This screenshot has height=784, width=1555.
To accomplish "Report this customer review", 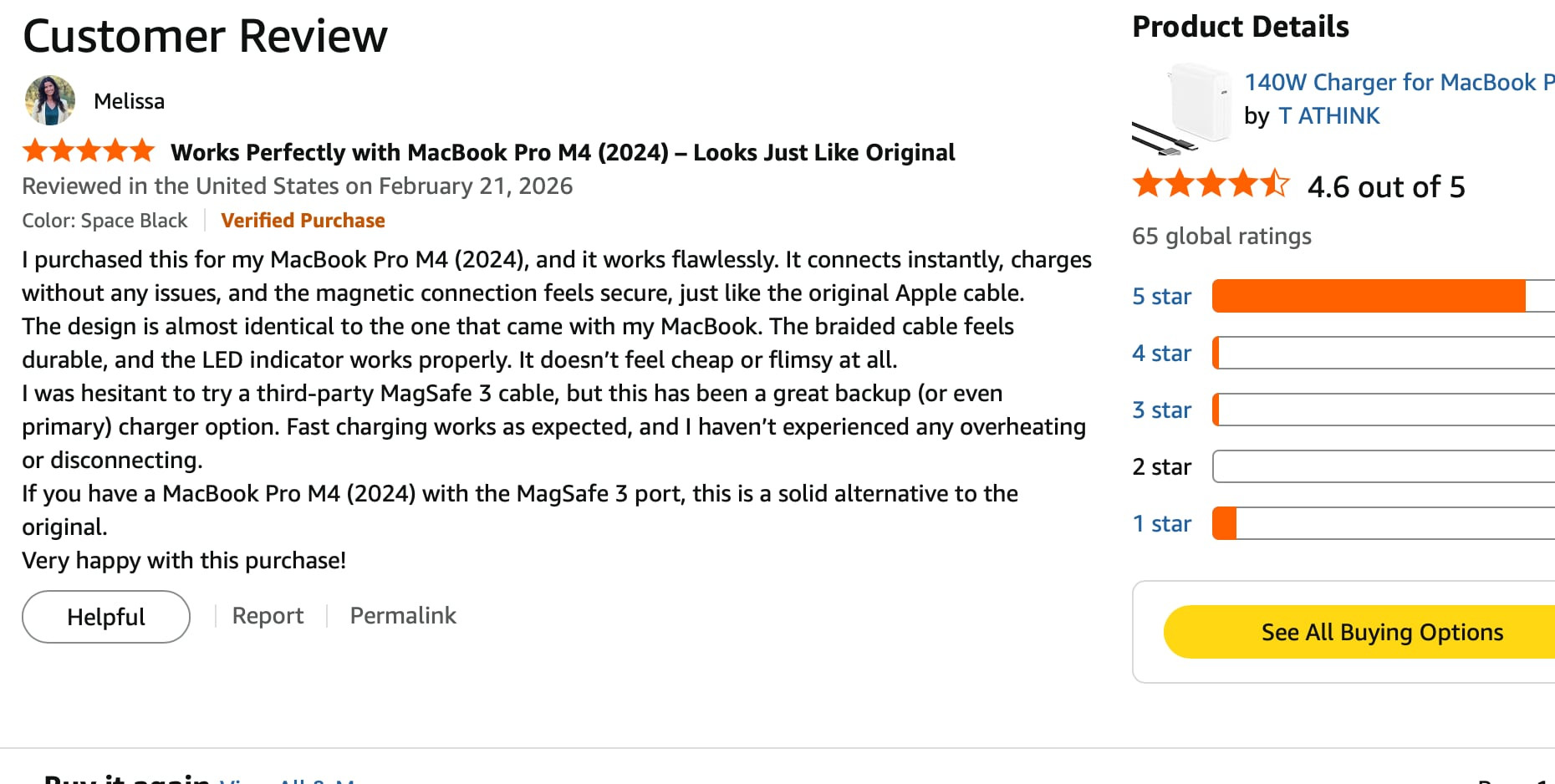I will 268,616.
